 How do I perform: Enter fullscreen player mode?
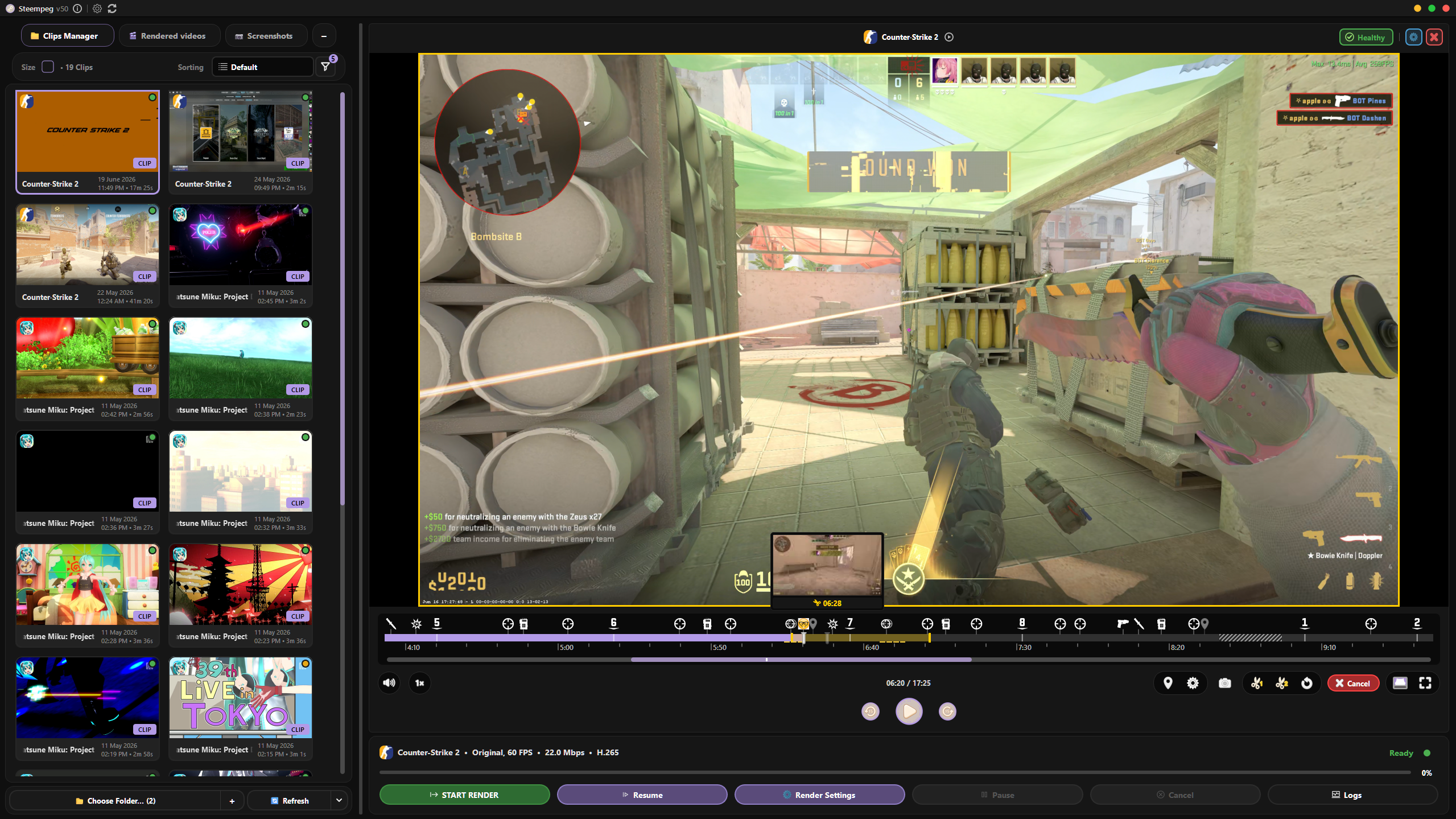[1425, 683]
